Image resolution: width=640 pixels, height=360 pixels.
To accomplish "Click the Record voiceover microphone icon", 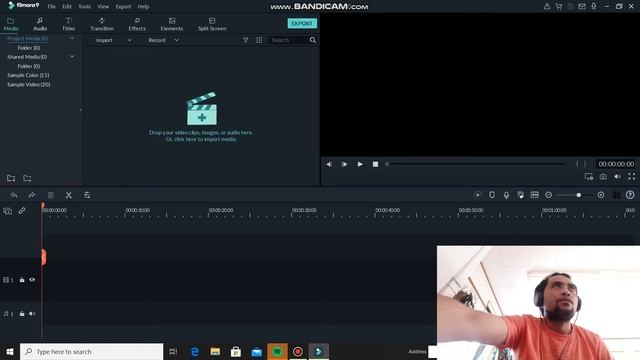I will 506,195.
